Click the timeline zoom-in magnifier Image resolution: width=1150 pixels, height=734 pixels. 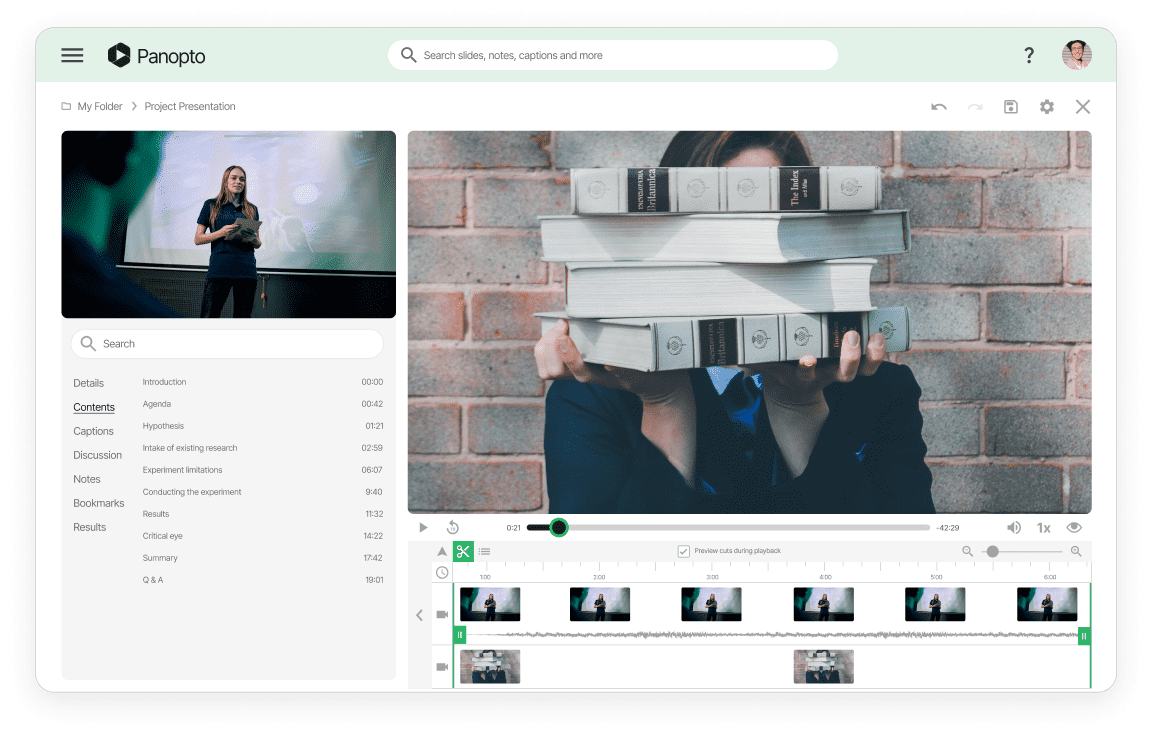coord(1076,551)
